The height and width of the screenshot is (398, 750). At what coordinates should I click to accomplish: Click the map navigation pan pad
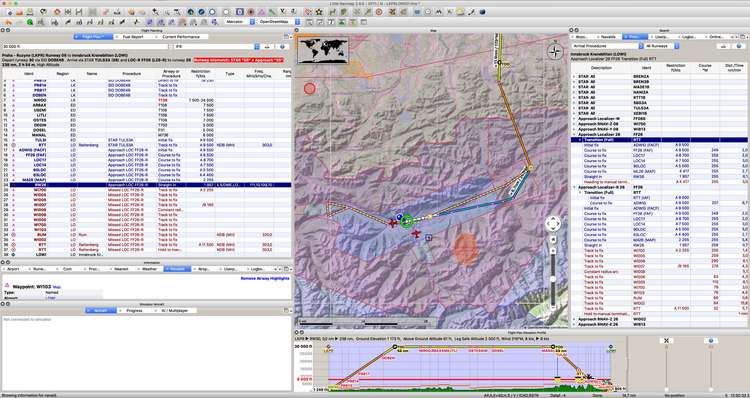[552, 223]
